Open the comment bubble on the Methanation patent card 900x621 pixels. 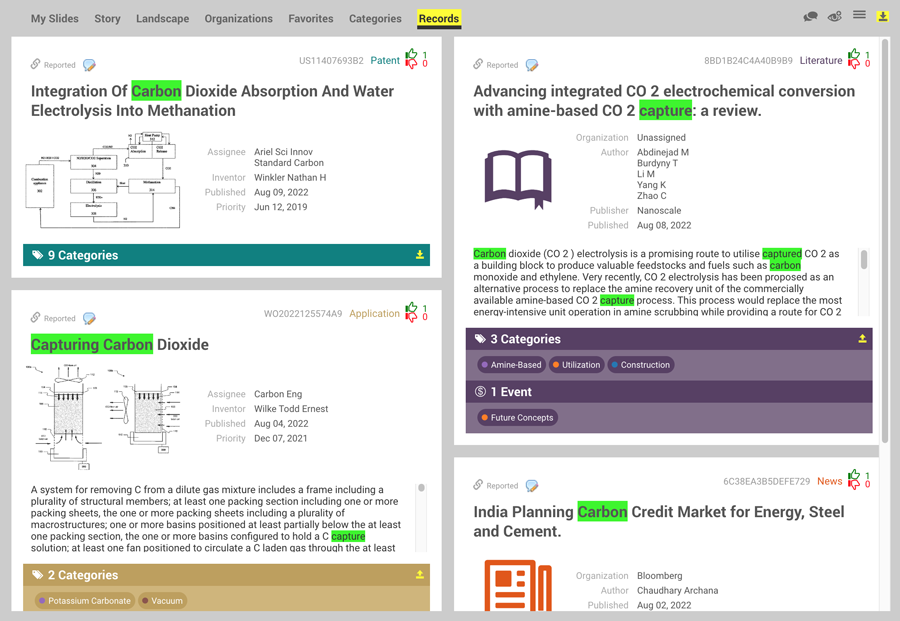(x=89, y=64)
